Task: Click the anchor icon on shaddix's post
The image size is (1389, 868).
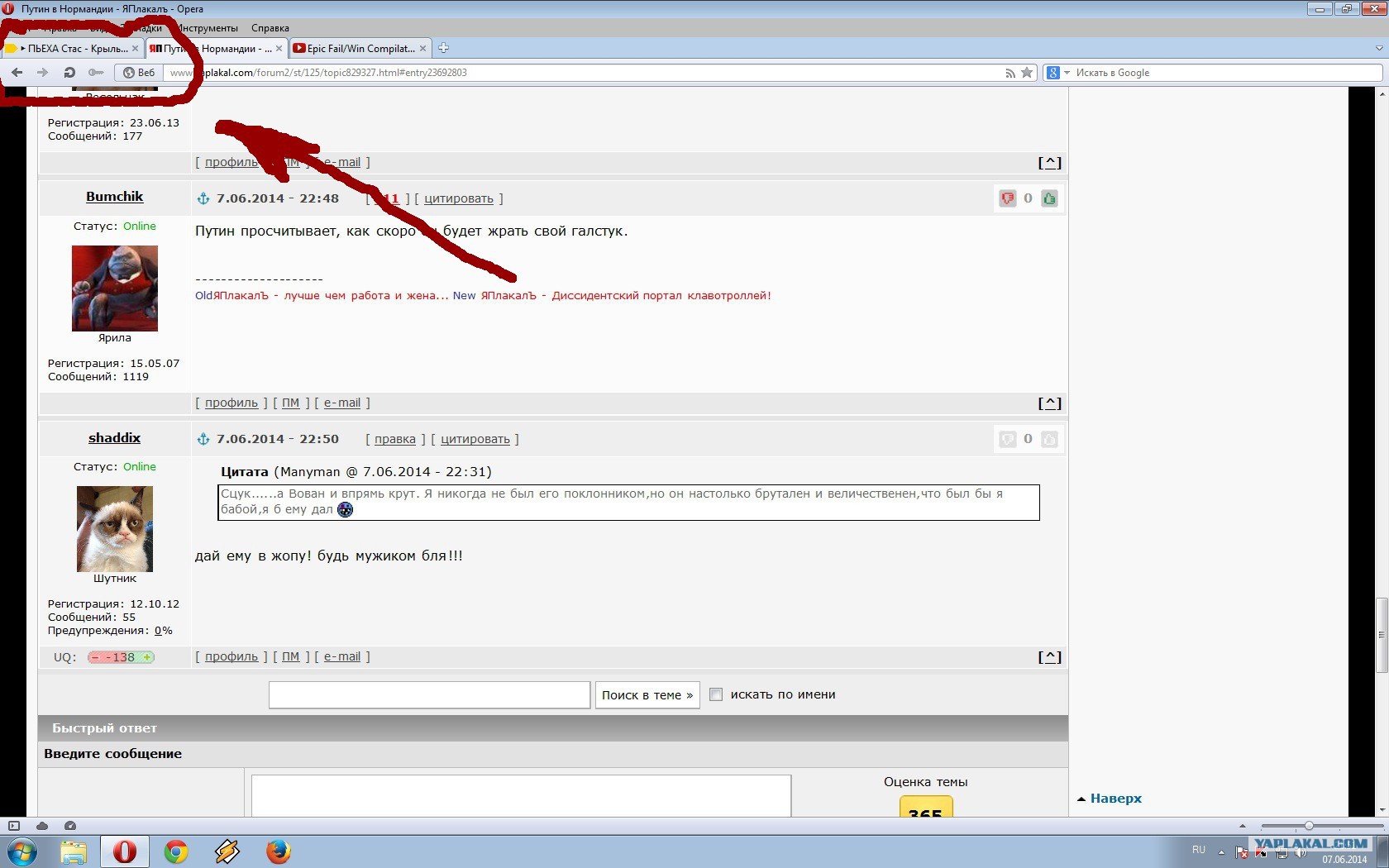Action: pyautogui.click(x=203, y=439)
